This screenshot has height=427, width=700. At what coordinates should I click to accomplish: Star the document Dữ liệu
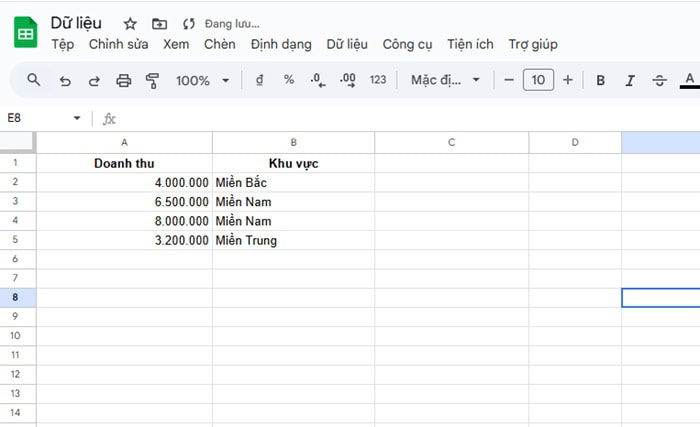pyautogui.click(x=130, y=23)
